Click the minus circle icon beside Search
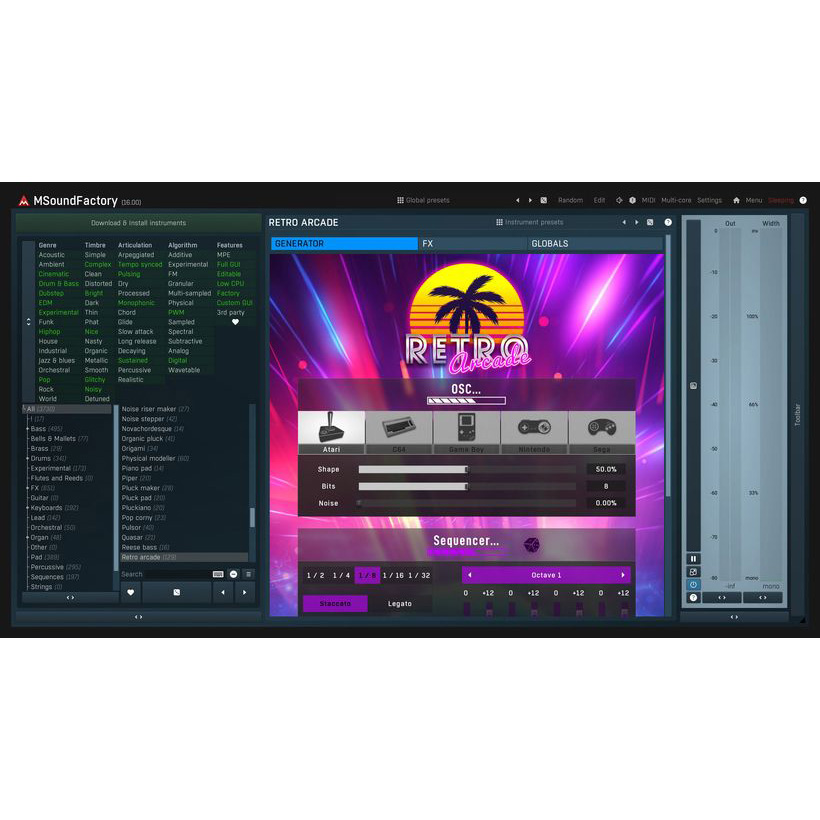Screen dimensions: 820x820 (x=233, y=574)
